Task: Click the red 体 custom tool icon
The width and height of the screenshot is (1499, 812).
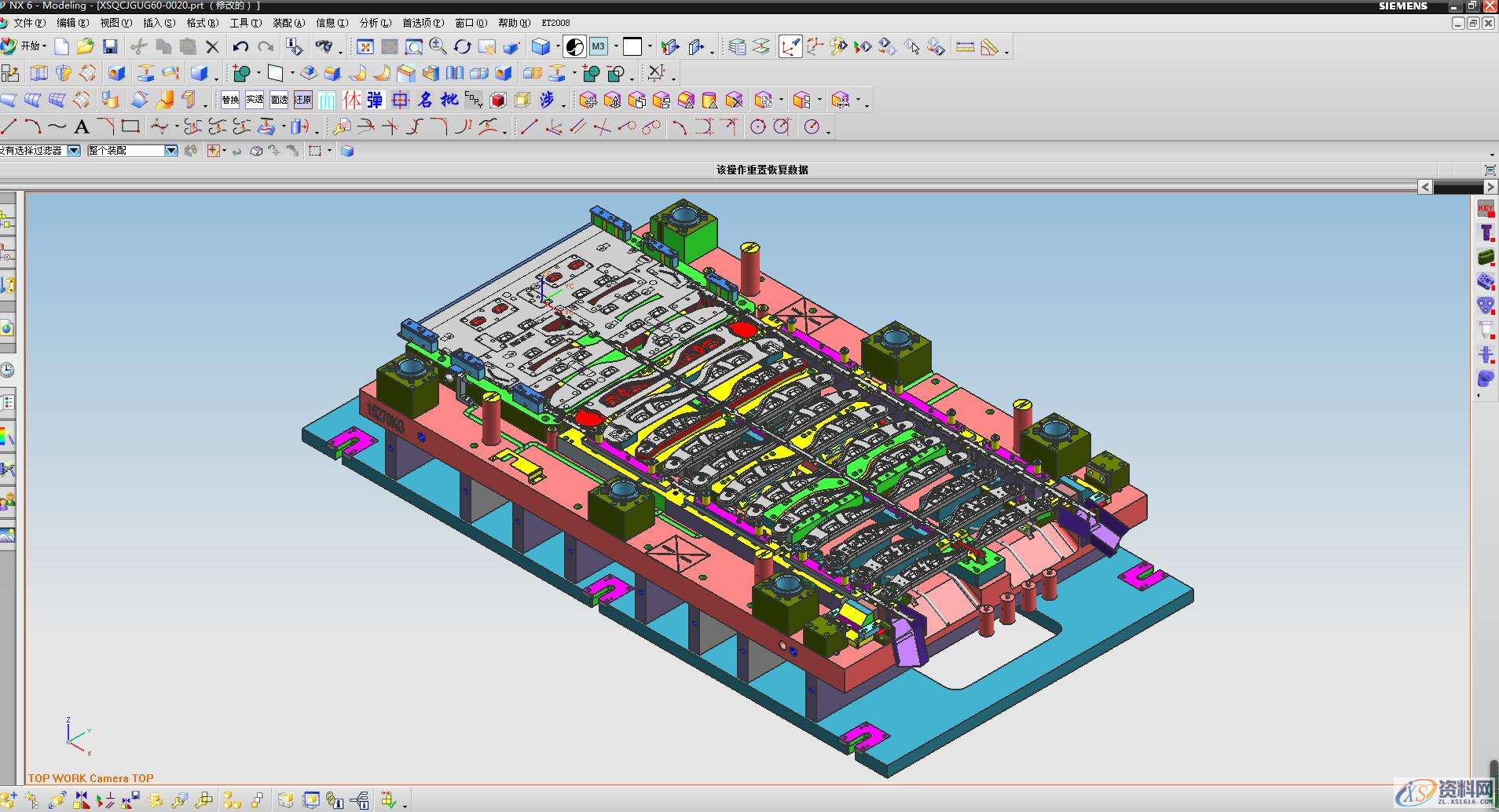Action: (351, 100)
